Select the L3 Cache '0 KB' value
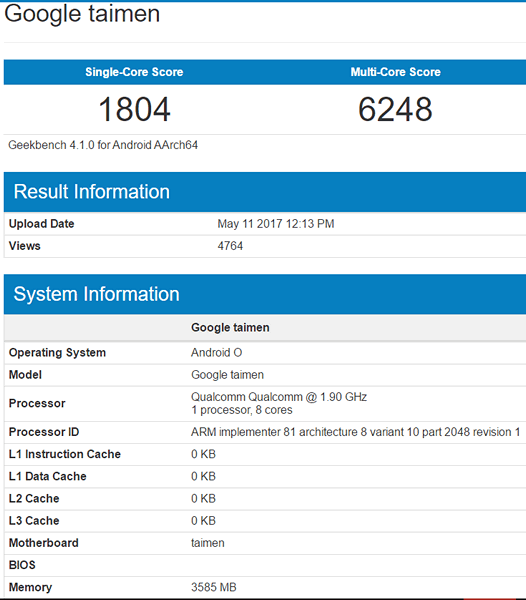The height and width of the screenshot is (600, 526). 203,521
